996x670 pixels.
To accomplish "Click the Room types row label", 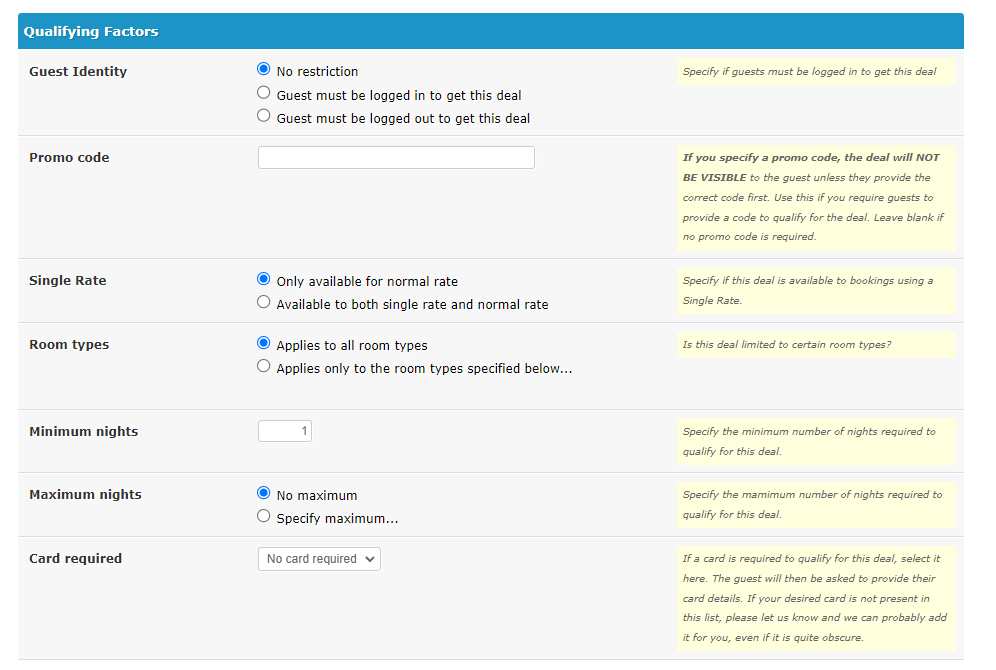I will (x=69, y=344).
